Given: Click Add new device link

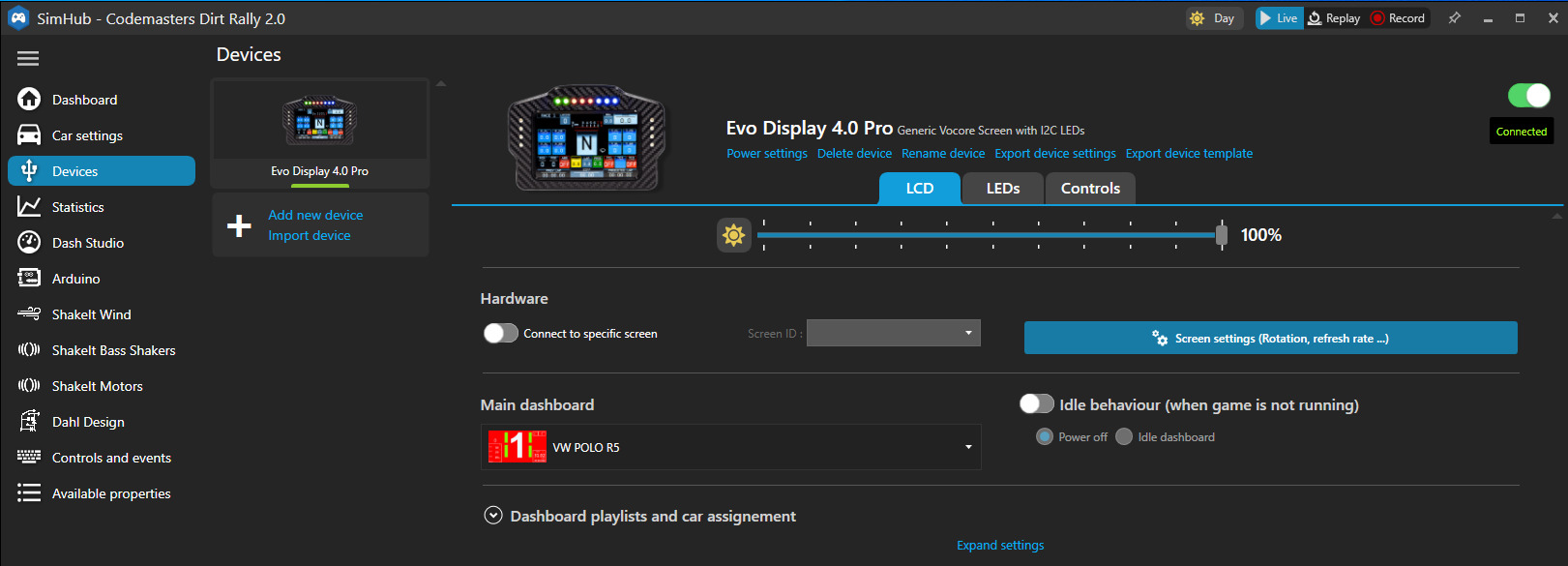Looking at the screenshot, I should [x=315, y=215].
